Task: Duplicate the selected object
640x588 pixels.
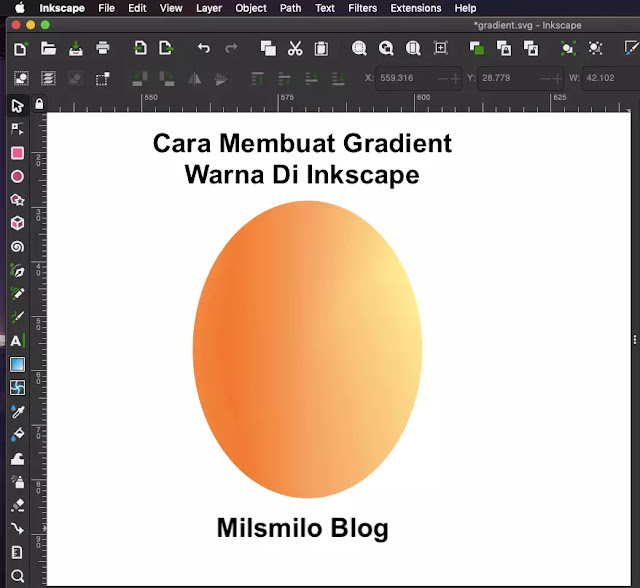Action: tap(477, 49)
